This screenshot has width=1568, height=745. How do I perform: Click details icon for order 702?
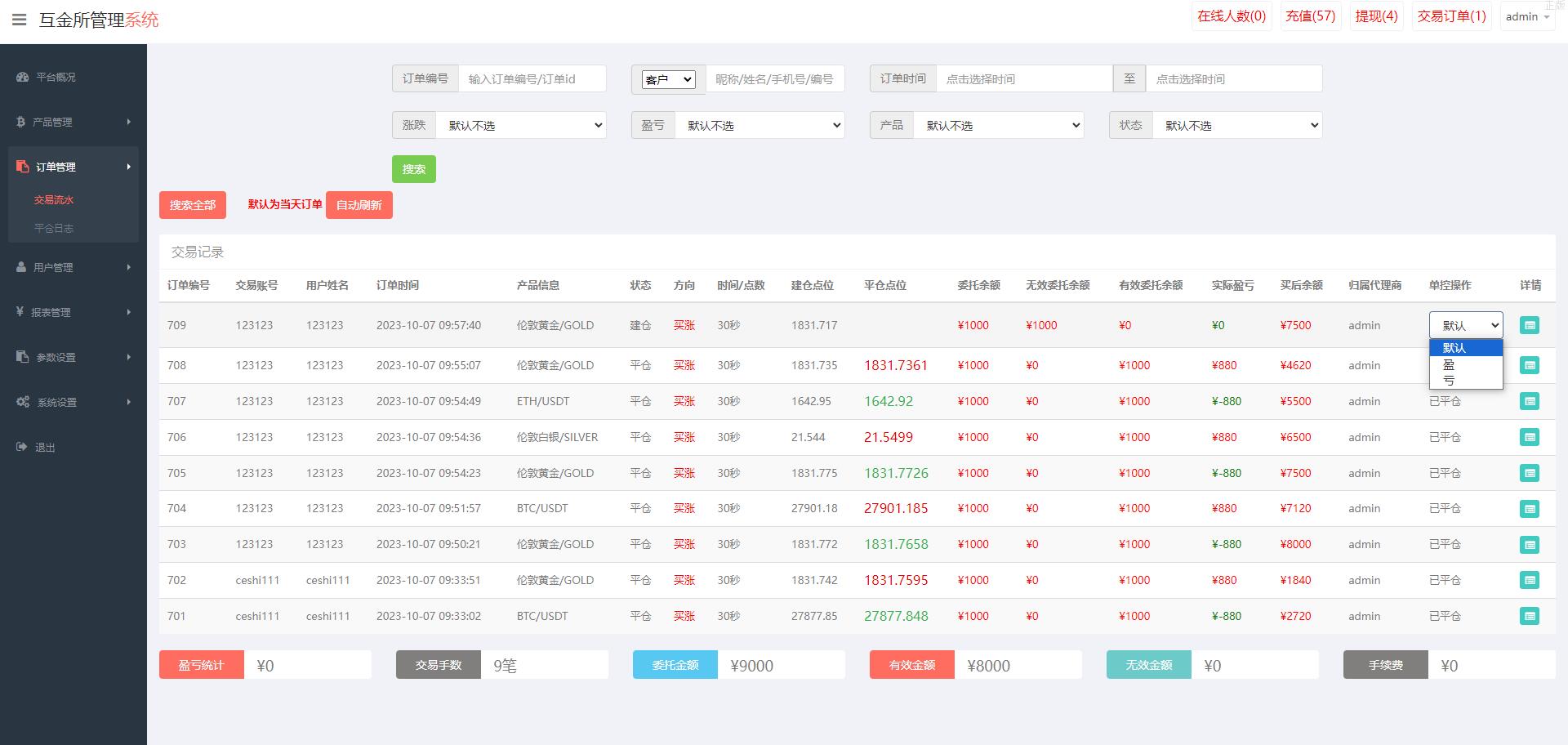click(1529, 580)
